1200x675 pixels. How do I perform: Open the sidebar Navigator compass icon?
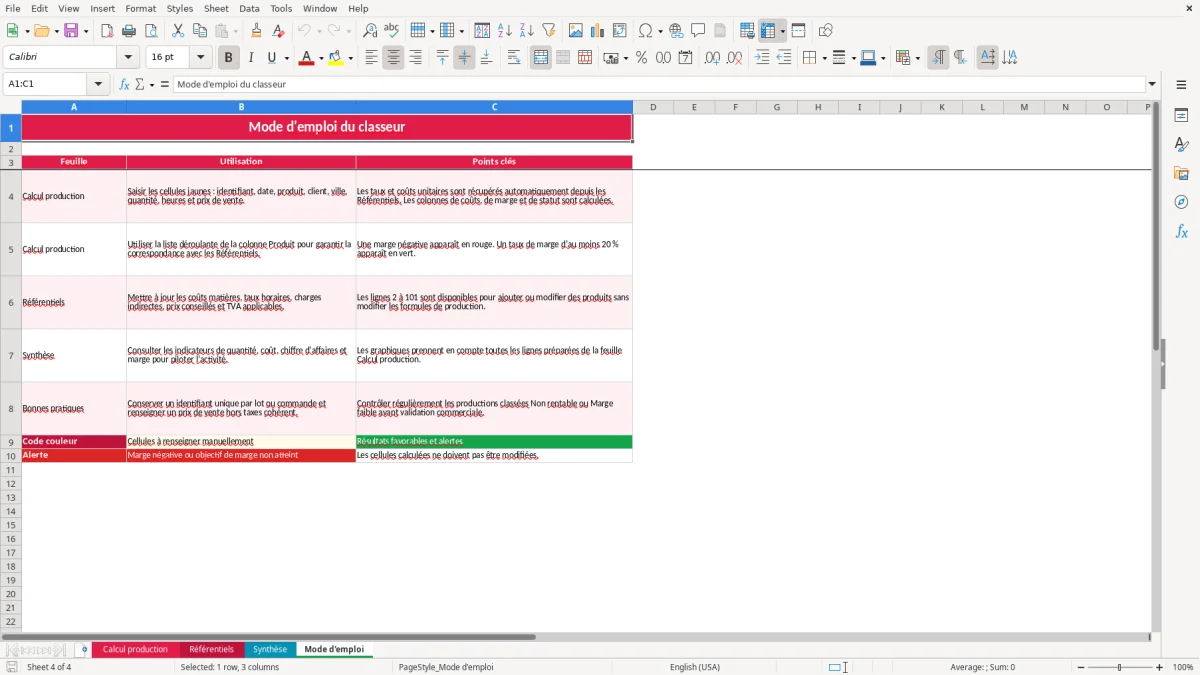[x=1181, y=202]
